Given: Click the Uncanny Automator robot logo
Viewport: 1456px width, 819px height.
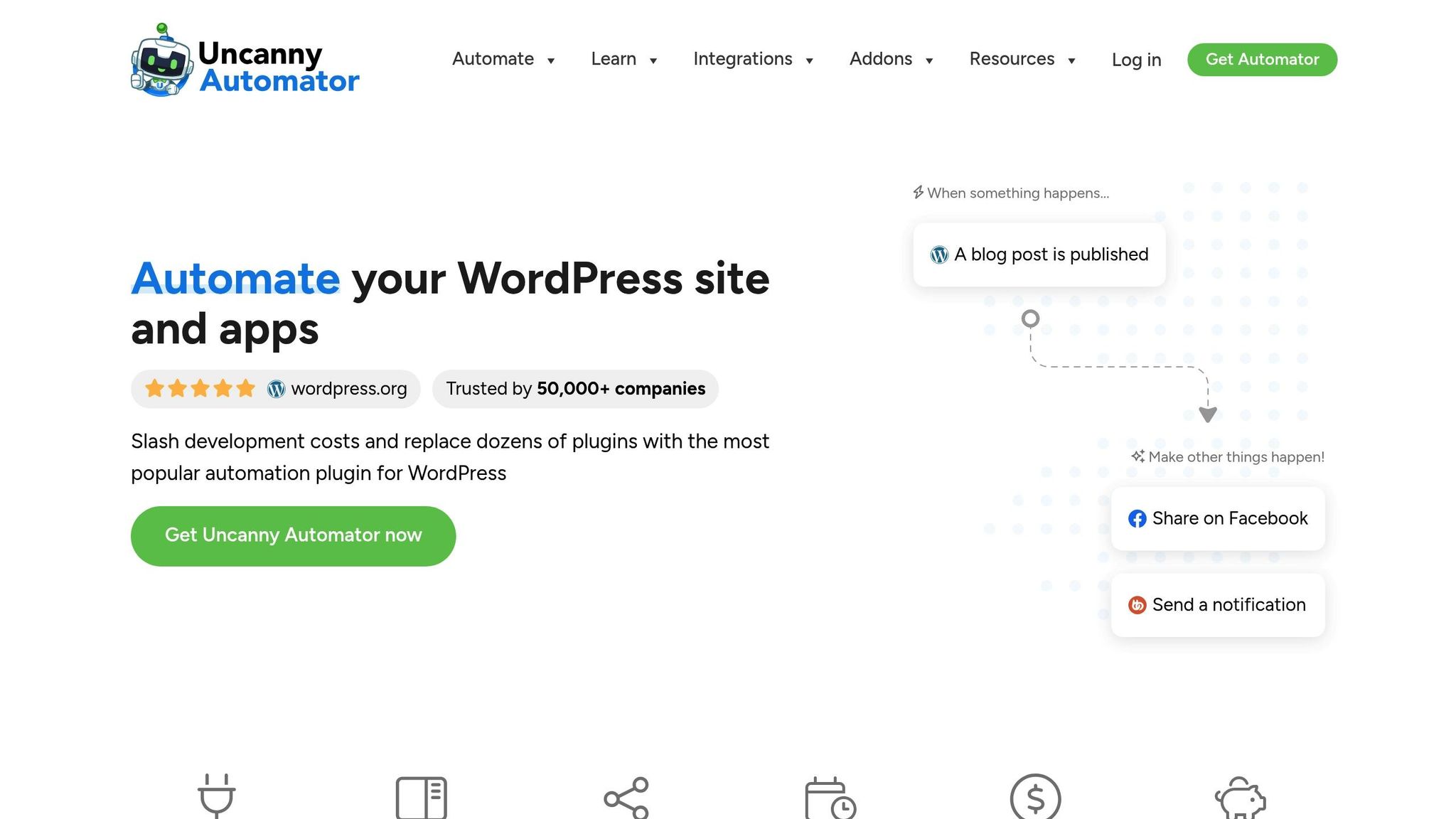Looking at the screenshot, I should [x=162, y=61].
